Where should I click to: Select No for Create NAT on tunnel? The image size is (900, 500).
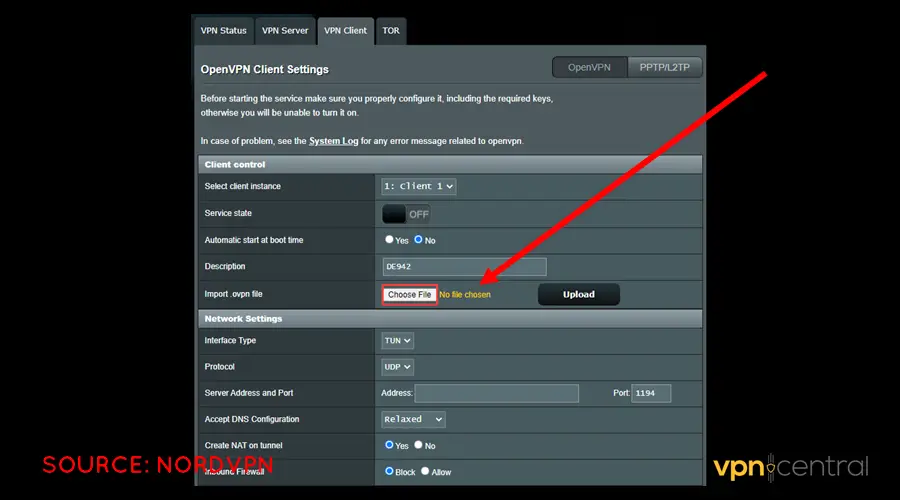[418, 445]
